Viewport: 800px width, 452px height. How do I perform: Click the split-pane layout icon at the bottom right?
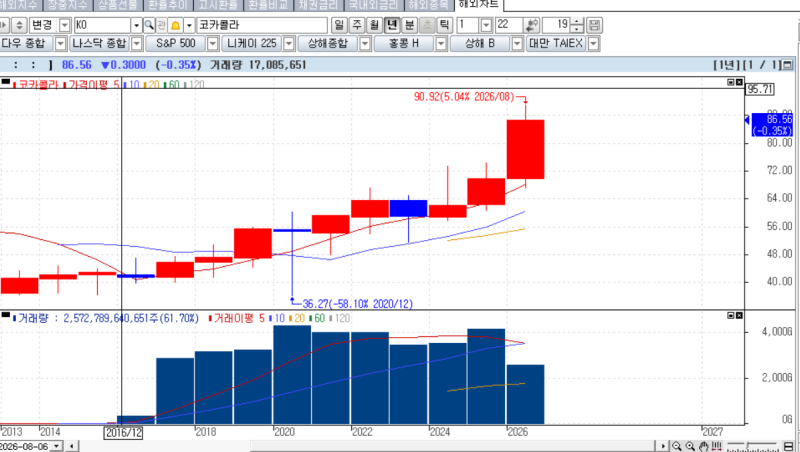point(789,446)
